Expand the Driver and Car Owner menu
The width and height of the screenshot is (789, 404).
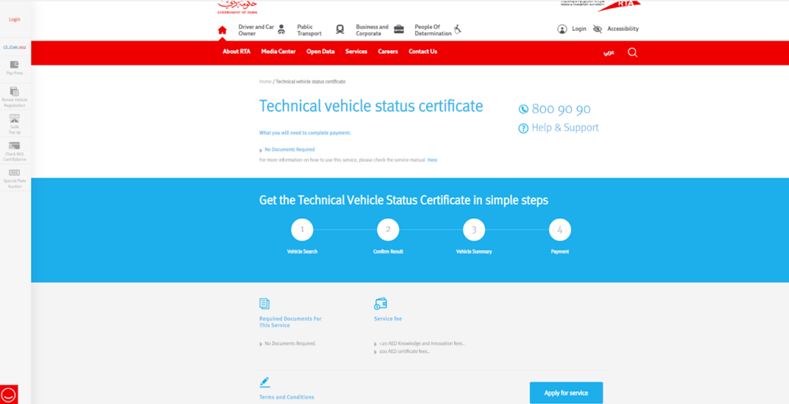(x=256, y=30)
